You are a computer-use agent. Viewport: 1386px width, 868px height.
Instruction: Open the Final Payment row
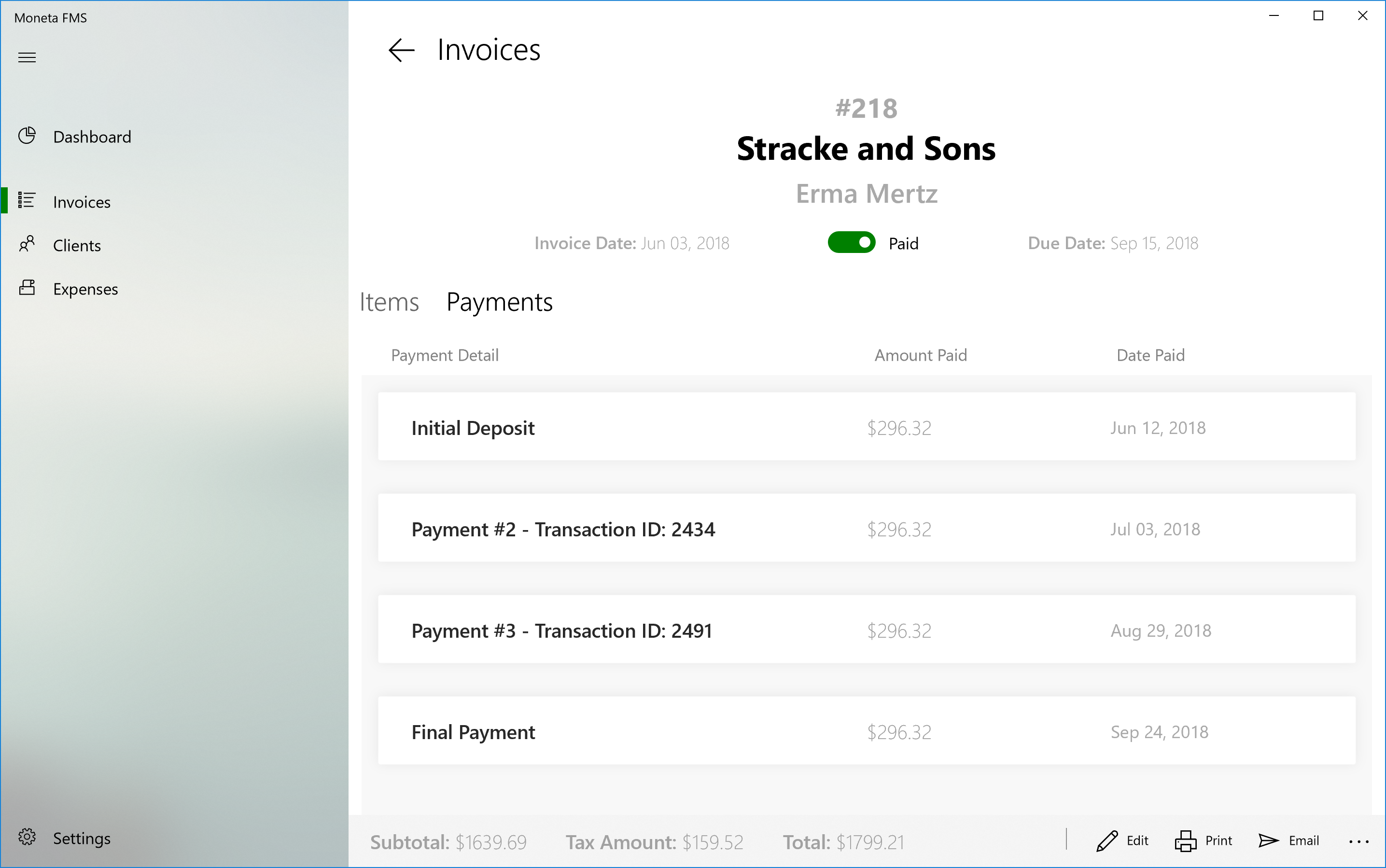coord(867,731)
